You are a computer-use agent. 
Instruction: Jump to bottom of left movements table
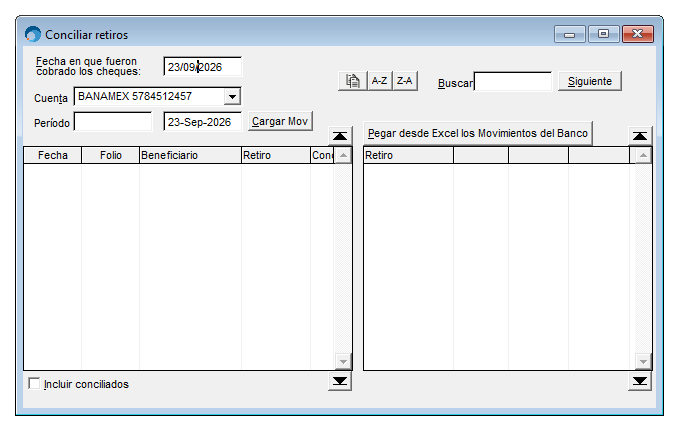[340, 381]
